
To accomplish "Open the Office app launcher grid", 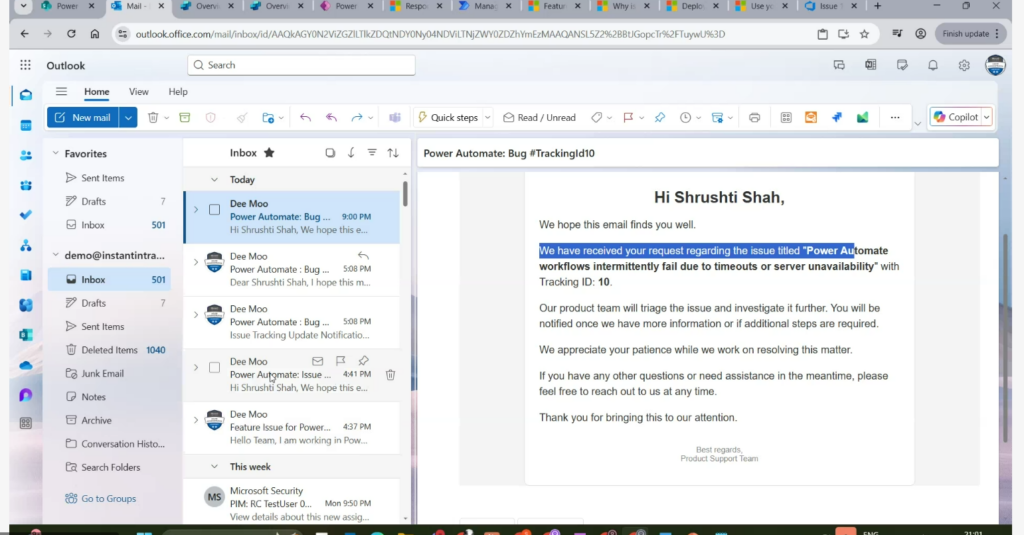I will [x=25, y=65].
